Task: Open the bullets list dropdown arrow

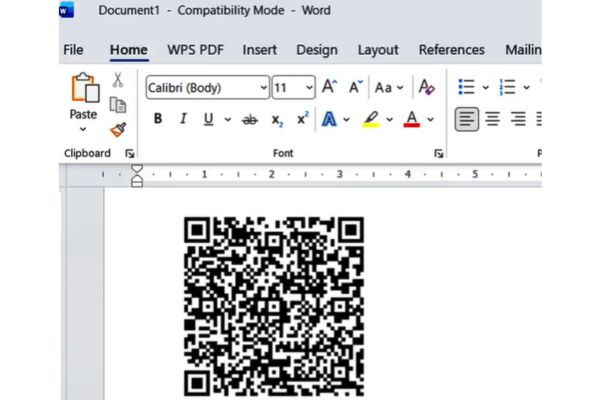Action: point(486,88)
